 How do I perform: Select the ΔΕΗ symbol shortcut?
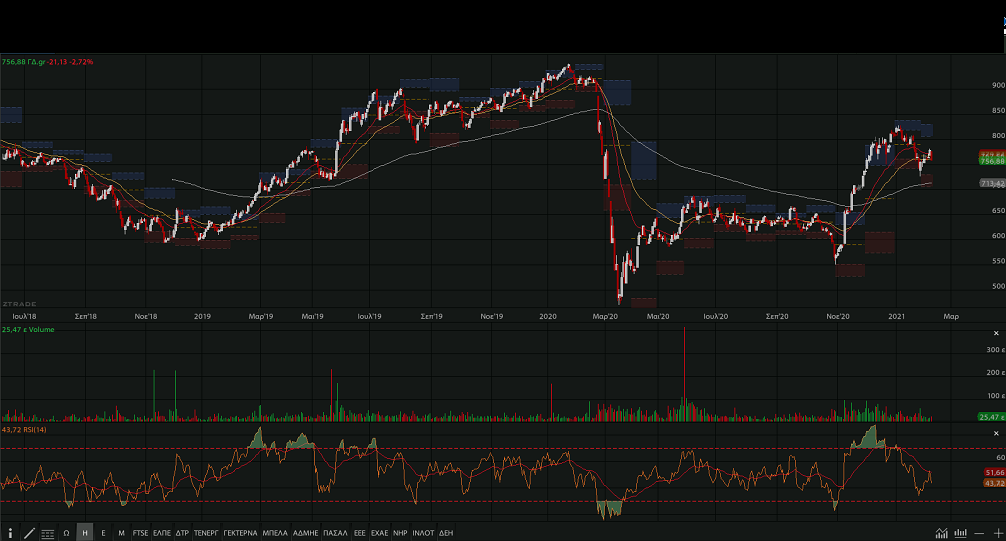446,533
